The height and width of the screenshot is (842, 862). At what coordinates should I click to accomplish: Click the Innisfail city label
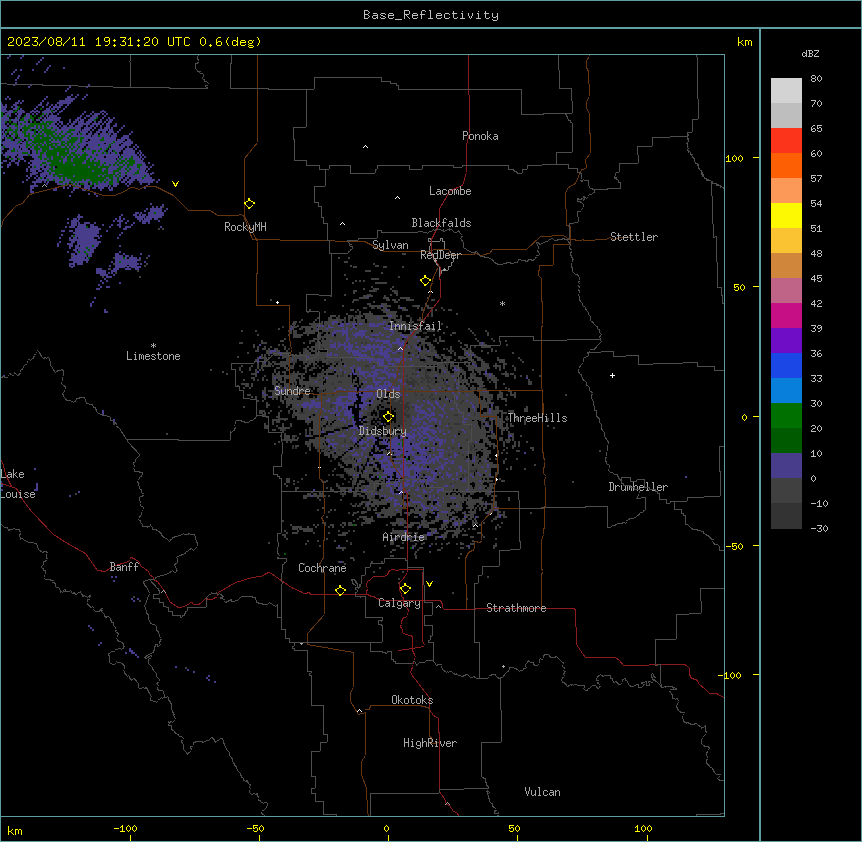click(415, 326)
